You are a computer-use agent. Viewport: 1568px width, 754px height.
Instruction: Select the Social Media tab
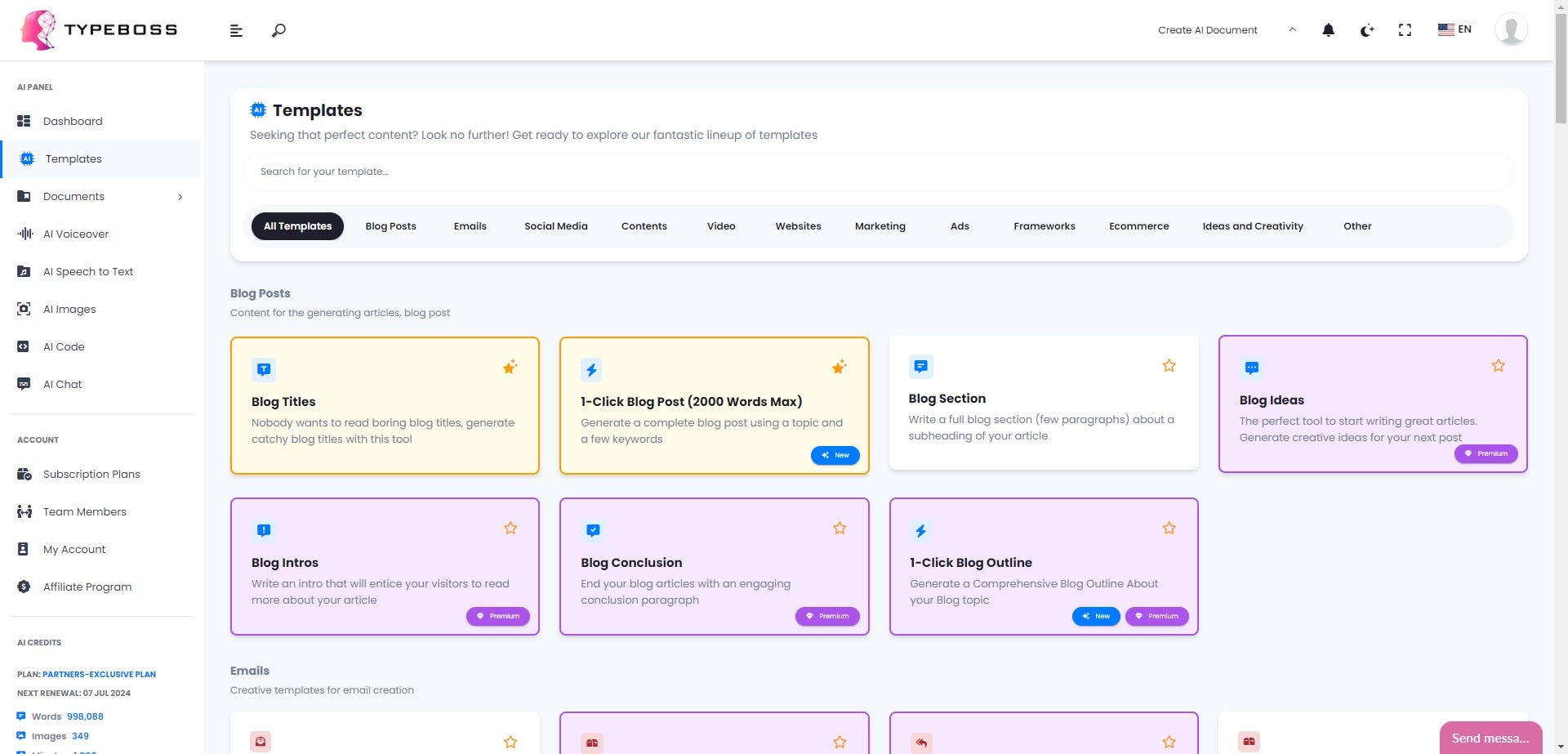tap(555, 226)
